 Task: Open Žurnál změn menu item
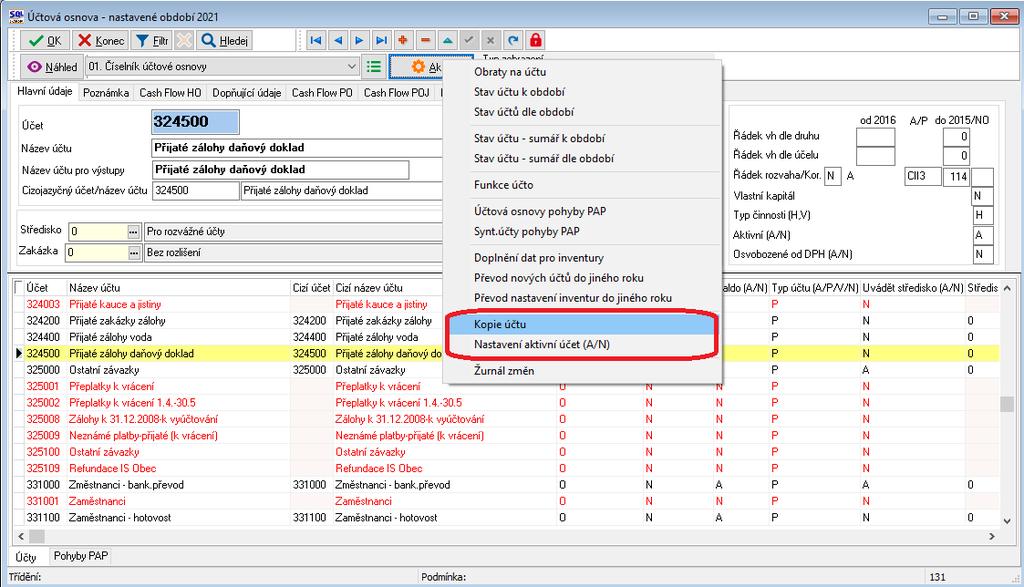pos(581,371)
